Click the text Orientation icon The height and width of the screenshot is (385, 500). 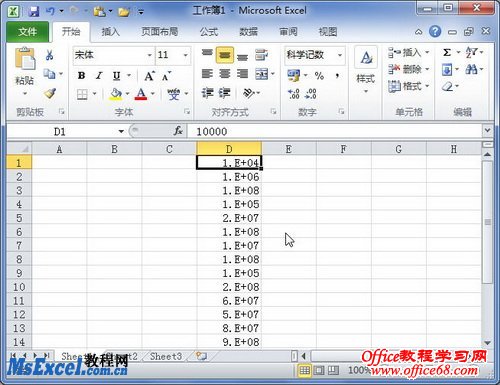coord(249,93)
